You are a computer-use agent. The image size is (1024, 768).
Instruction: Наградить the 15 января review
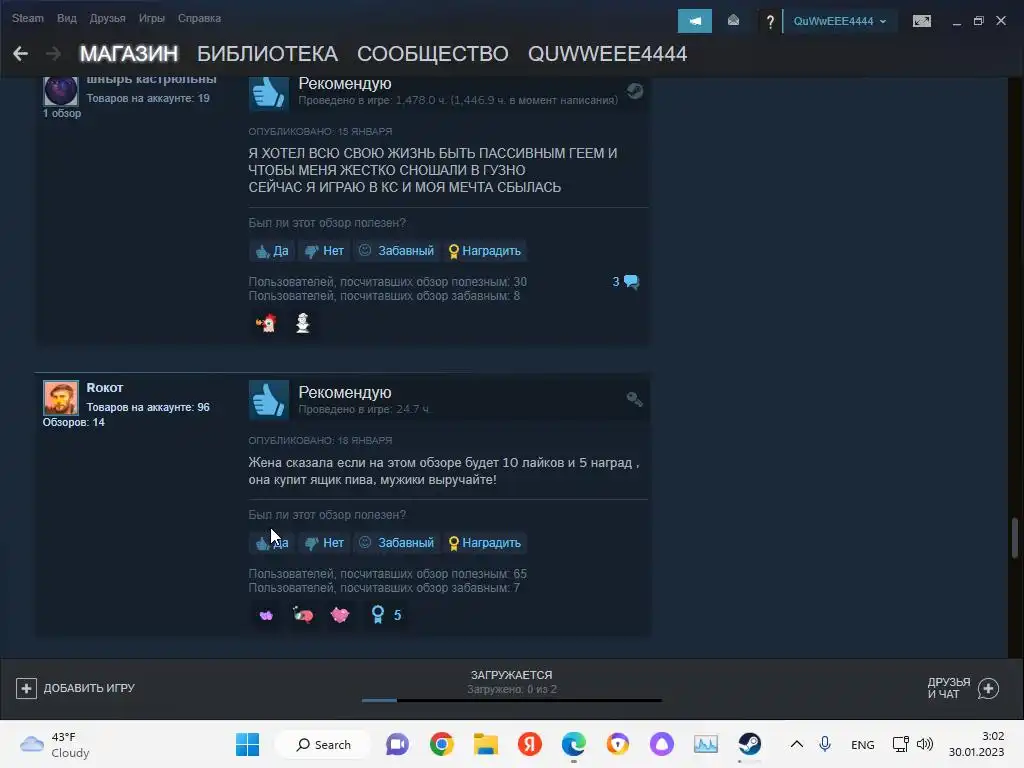click(x=485, y=251)
